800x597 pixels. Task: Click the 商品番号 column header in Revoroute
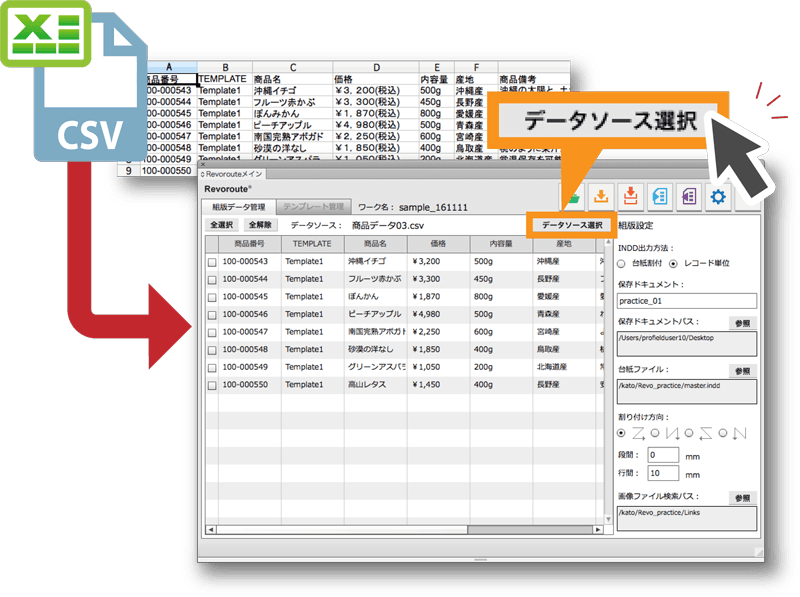[249, 244]
